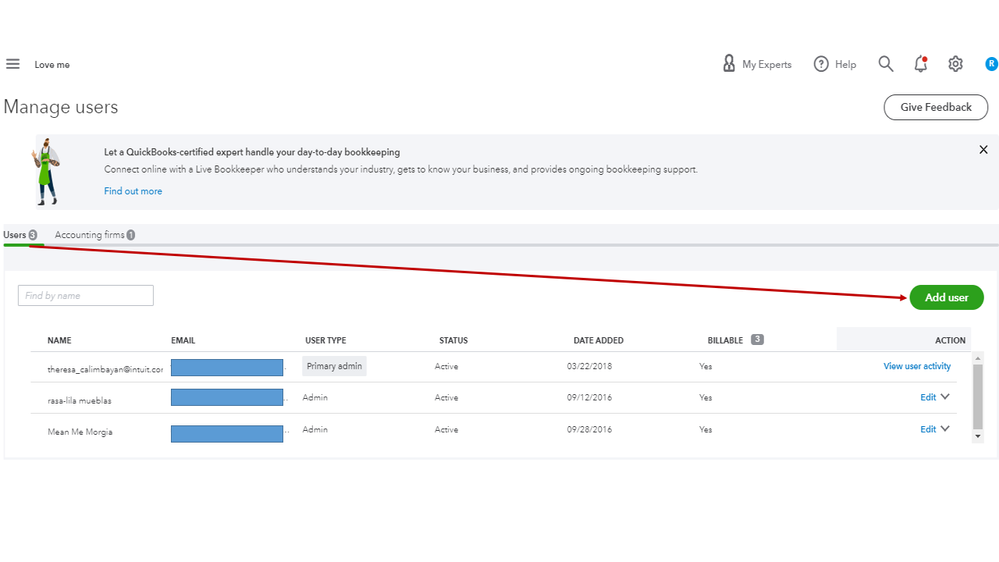Image resolution: width=999 pixels, height=562 pixels.
Task: Sort by the EMAIL column header
Action: (x=183, y=340)
